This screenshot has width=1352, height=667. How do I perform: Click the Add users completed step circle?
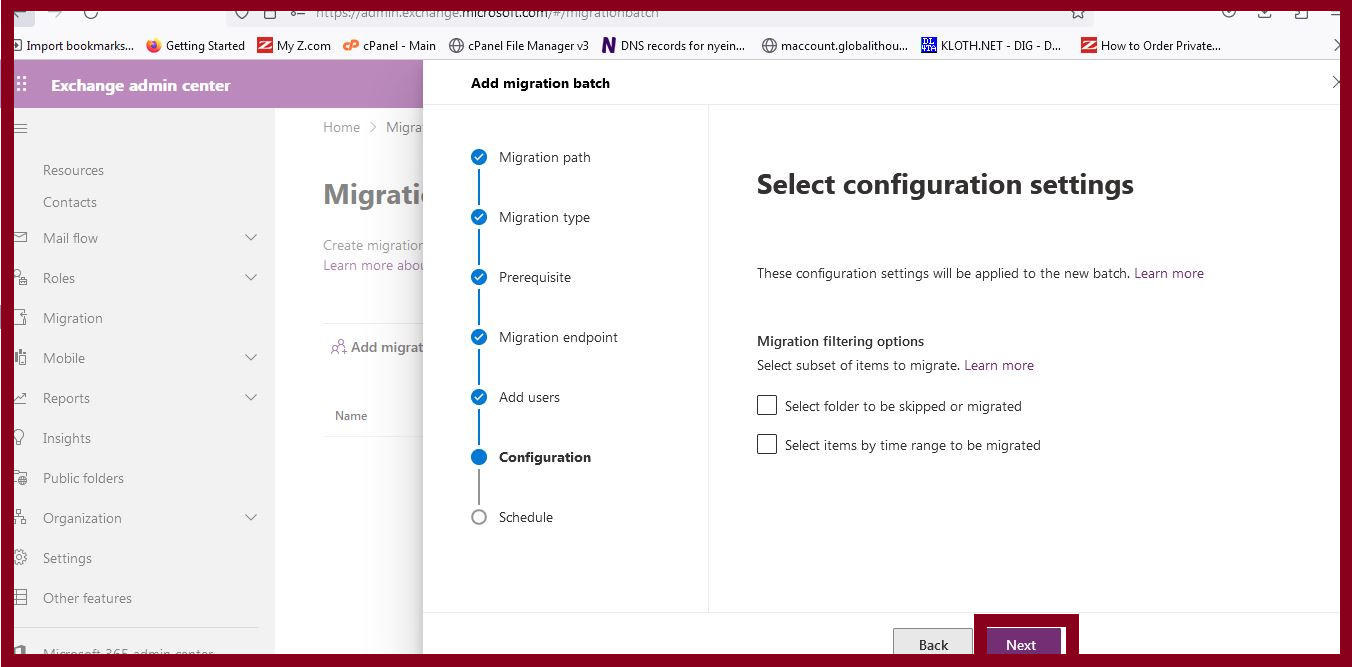point(479,397)
